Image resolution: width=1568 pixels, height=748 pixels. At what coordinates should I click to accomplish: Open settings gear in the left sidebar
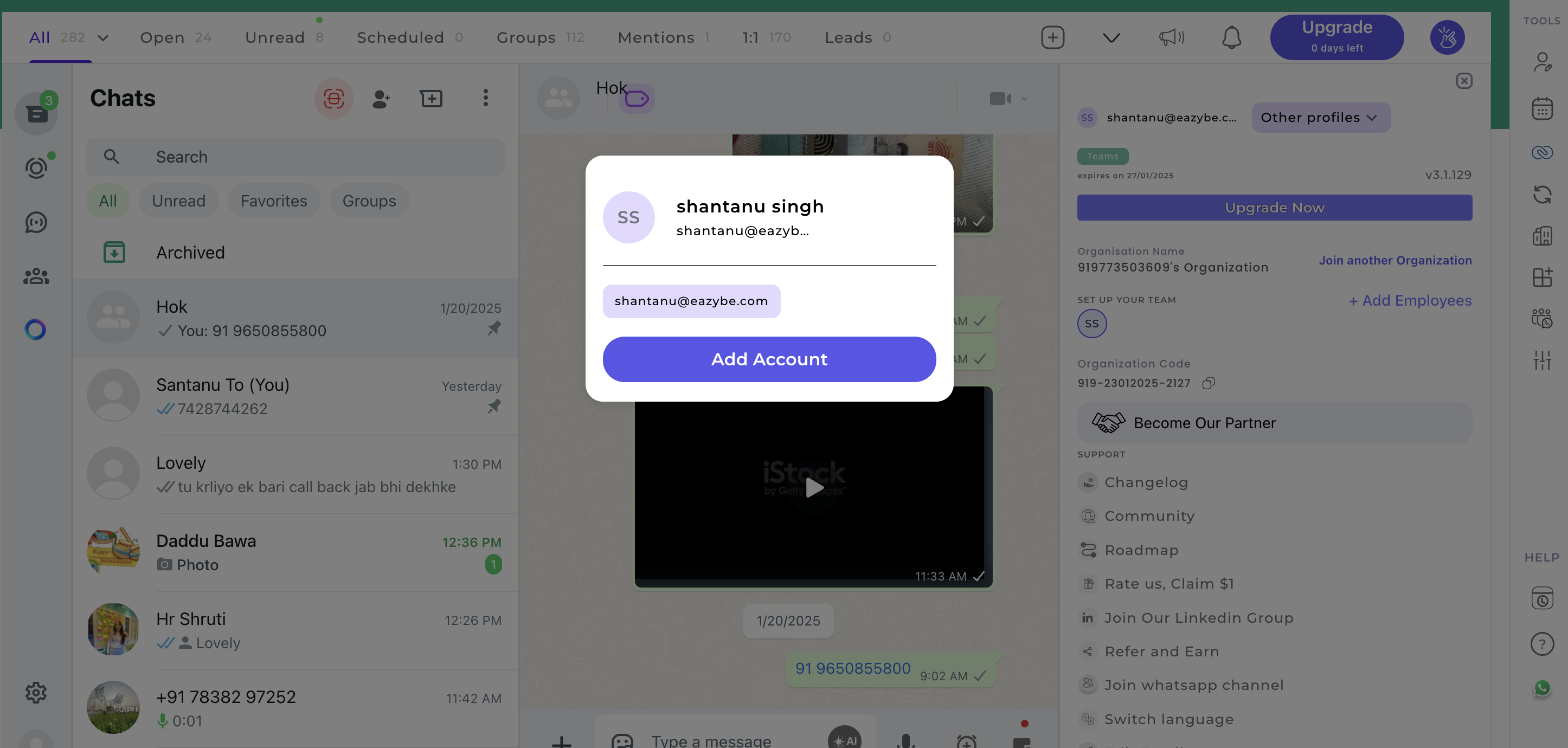click(35, 693)
